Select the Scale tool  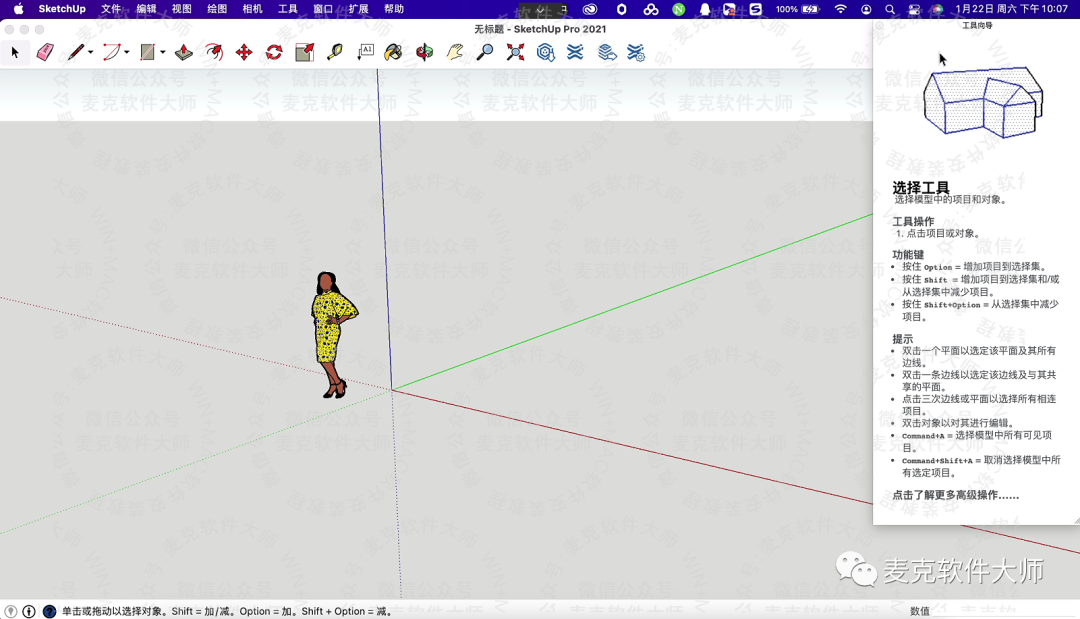304,52
